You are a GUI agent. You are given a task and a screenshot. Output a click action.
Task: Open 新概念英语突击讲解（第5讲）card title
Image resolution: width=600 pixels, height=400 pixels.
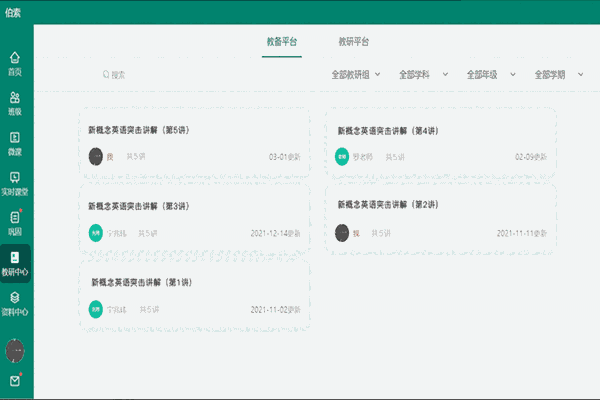pyautogui.click(x=139, y=130)
